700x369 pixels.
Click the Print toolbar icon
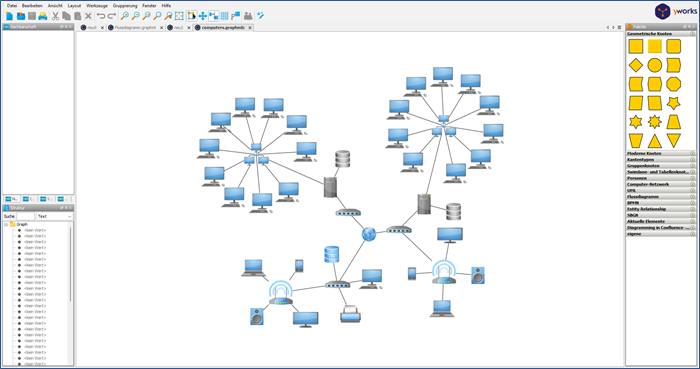point(42,16)
